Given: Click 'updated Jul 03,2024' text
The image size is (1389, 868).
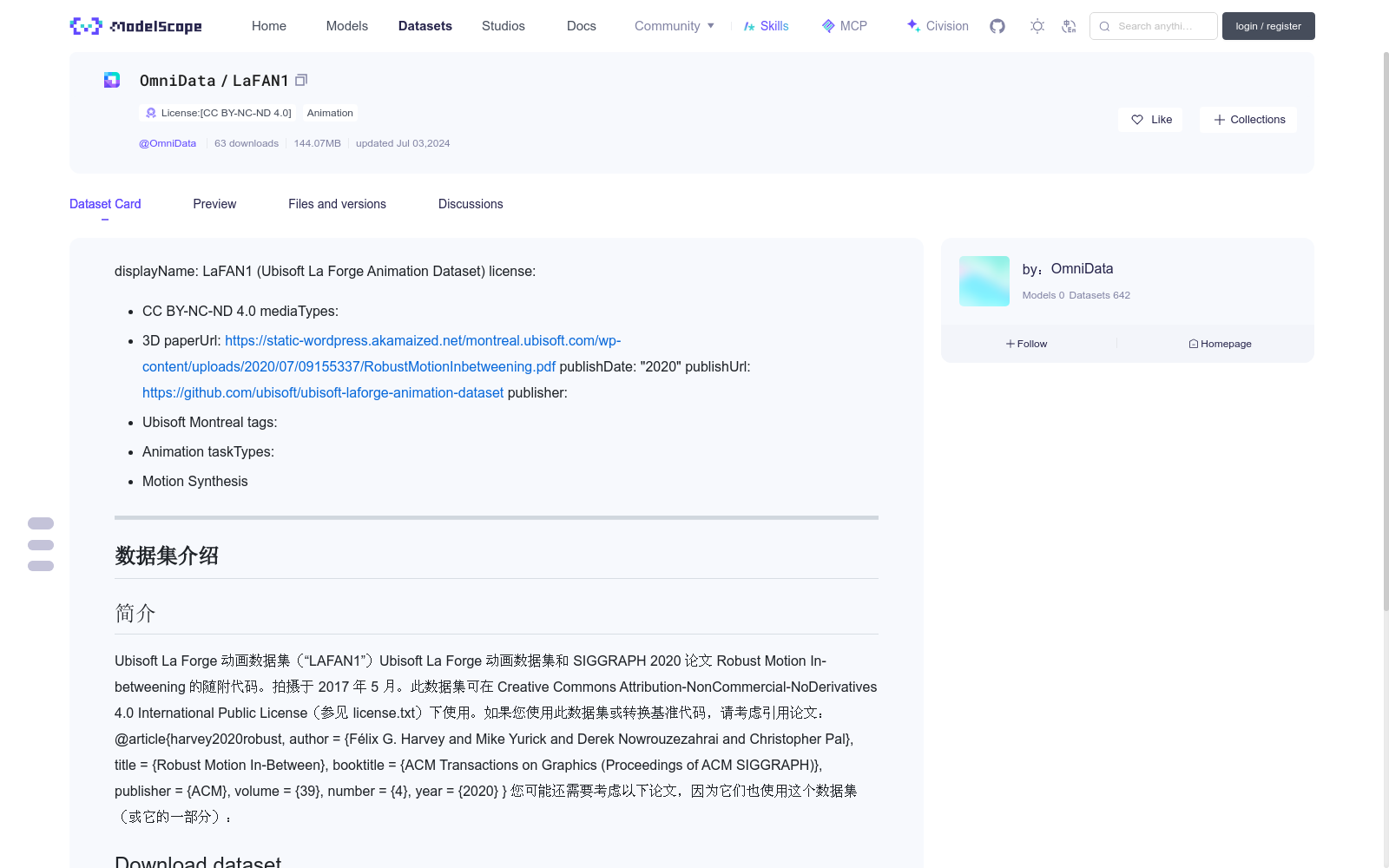Looking at the screenshot, I should [x=403, y=143].
